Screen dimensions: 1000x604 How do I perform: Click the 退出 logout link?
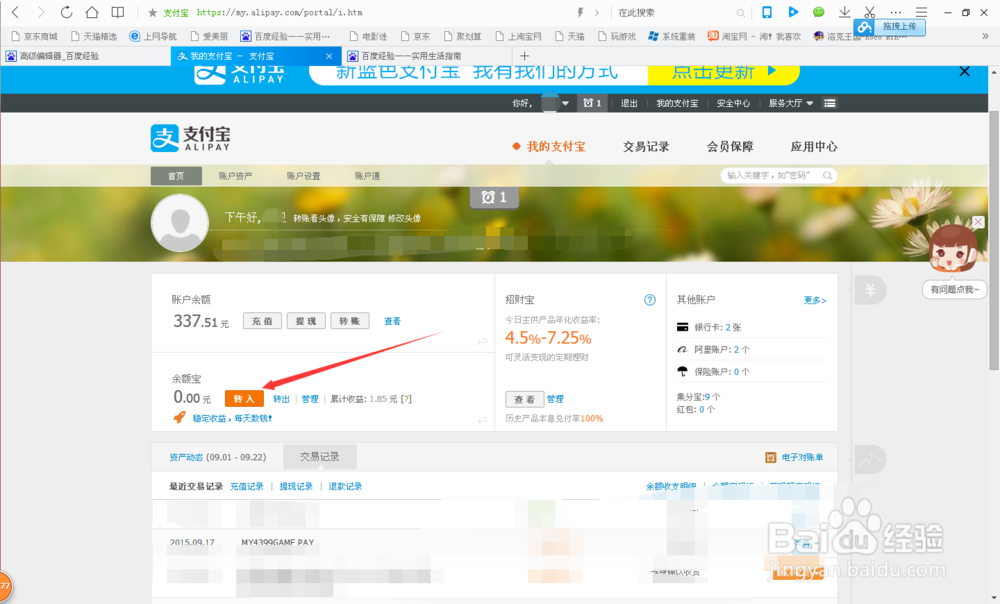tap(629, 103)
